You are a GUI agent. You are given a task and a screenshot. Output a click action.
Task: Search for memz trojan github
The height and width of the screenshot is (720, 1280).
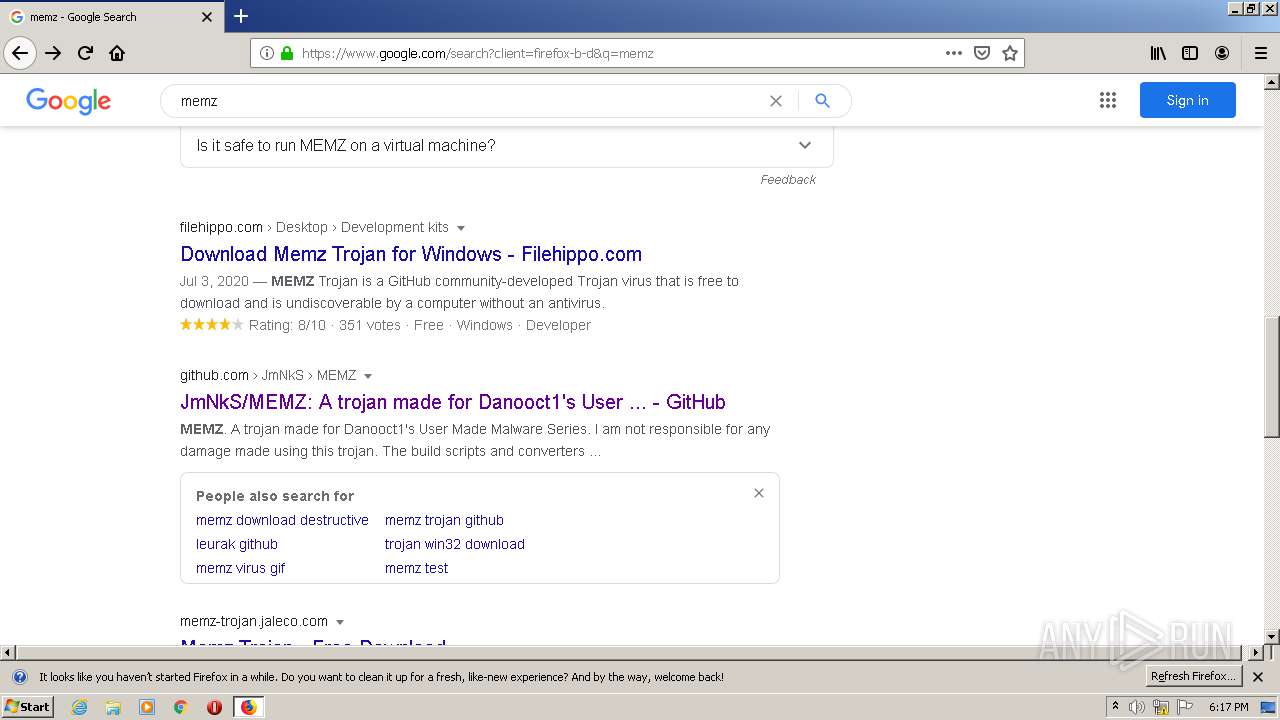click(x=444, y=520)
